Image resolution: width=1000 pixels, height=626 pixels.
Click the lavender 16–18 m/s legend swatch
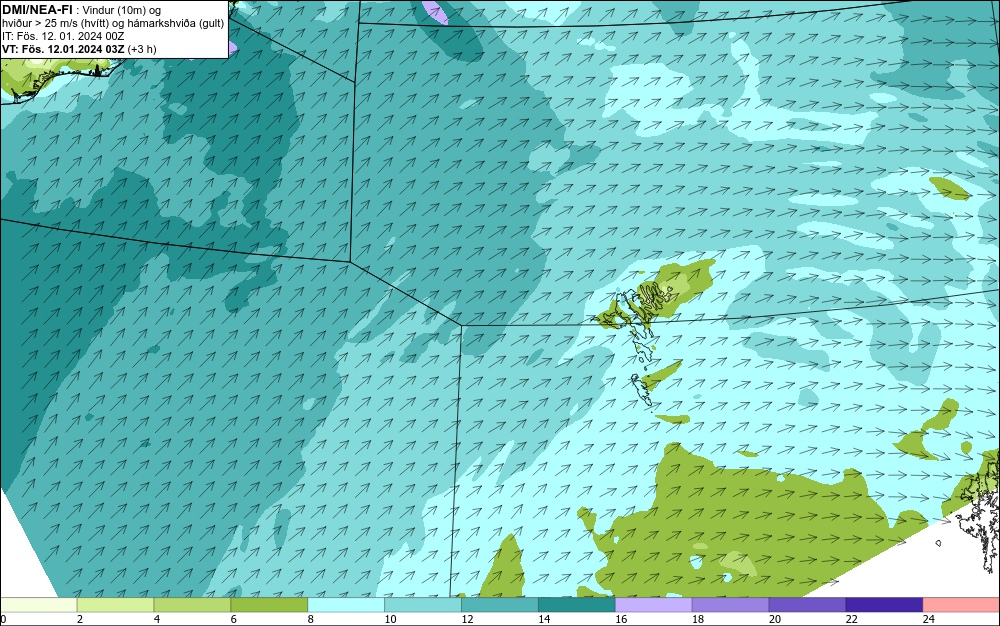tap(654, 604)
